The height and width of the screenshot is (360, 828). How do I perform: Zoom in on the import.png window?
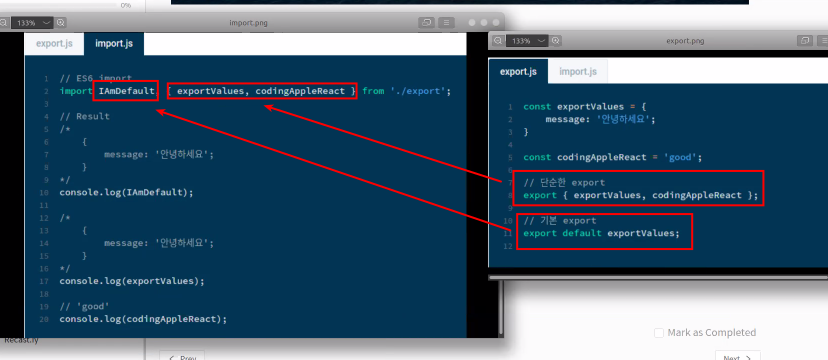(61, 23)
